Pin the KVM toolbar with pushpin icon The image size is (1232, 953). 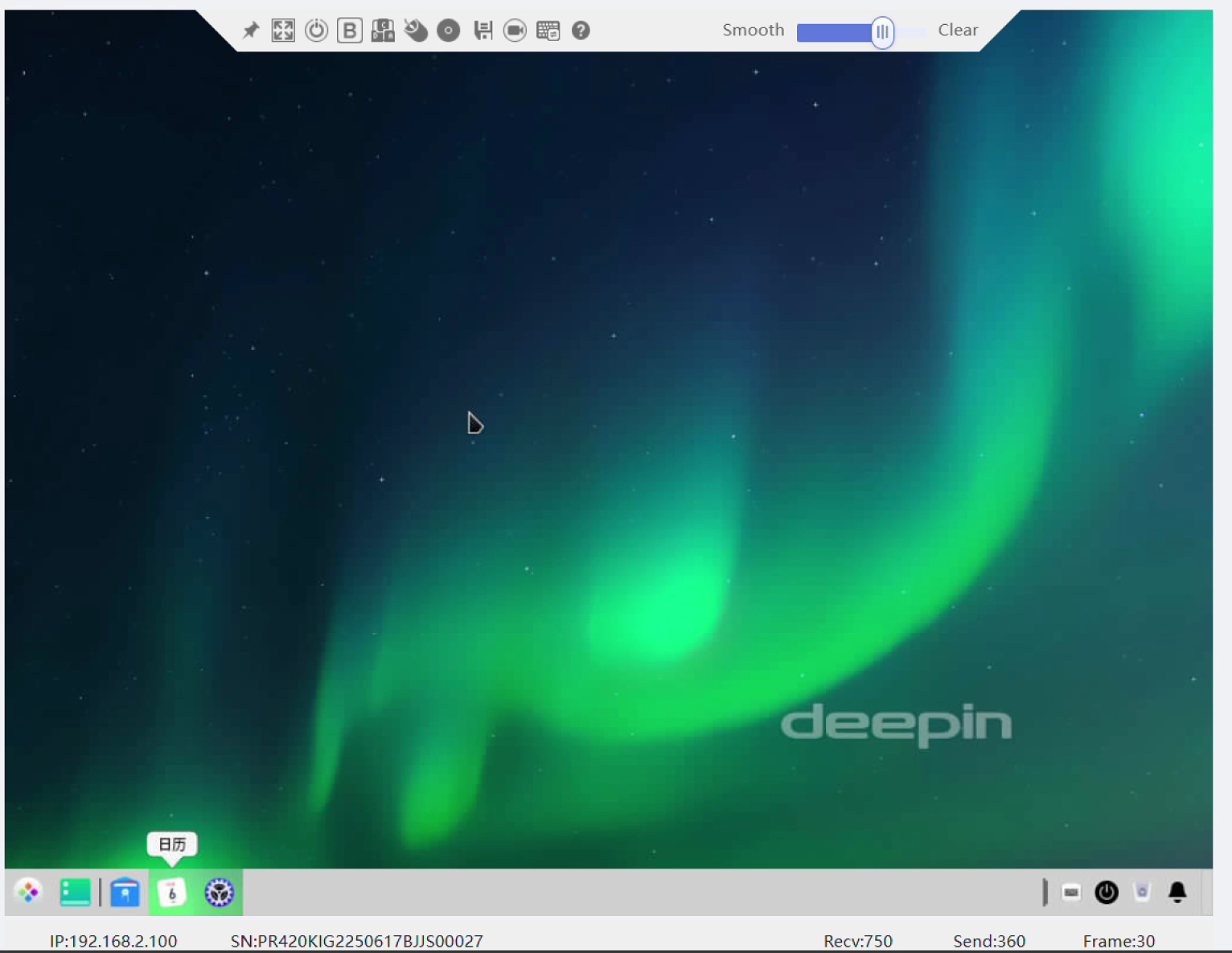coord(251,31)
